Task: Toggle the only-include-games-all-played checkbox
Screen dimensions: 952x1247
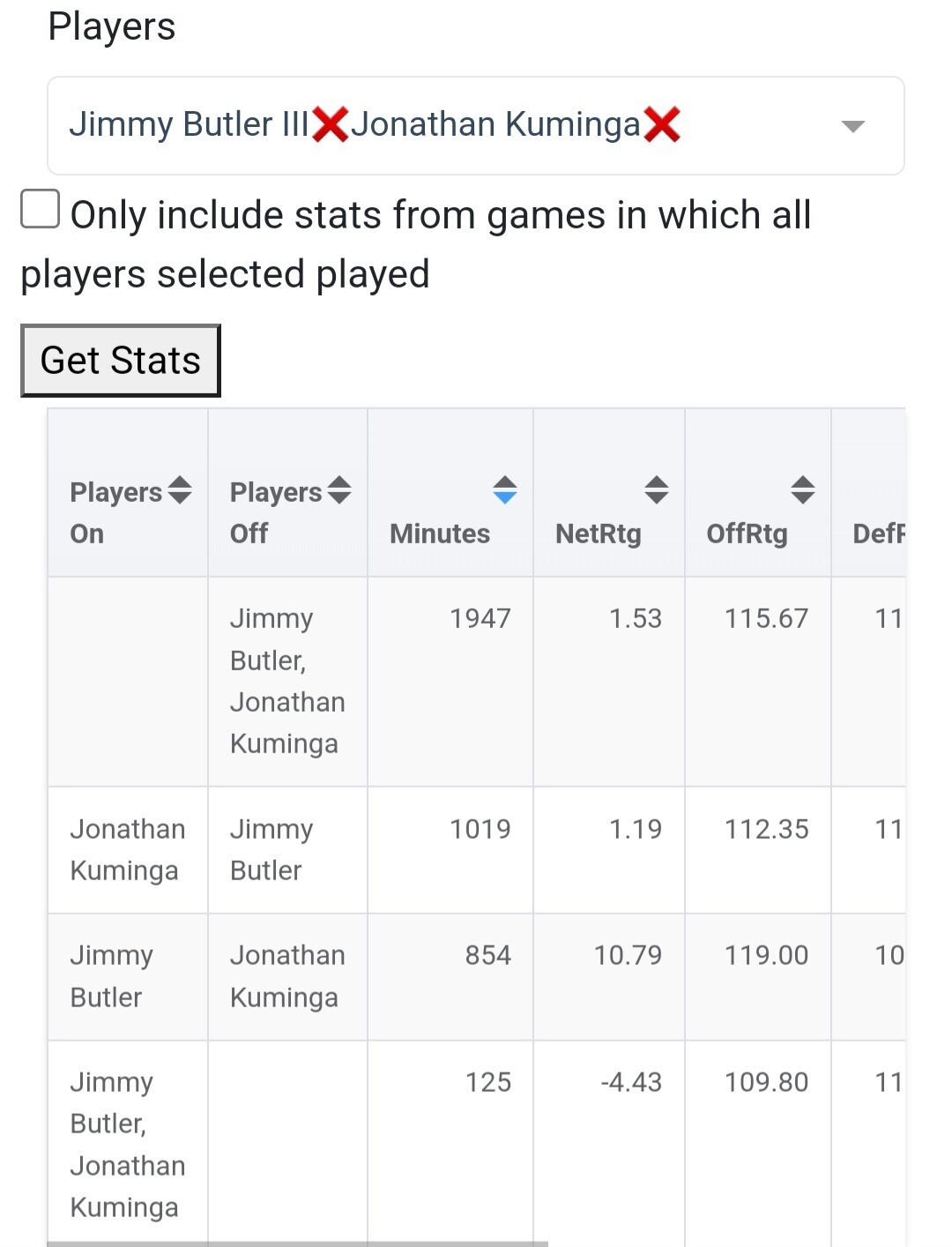Action: click(41, 210)
